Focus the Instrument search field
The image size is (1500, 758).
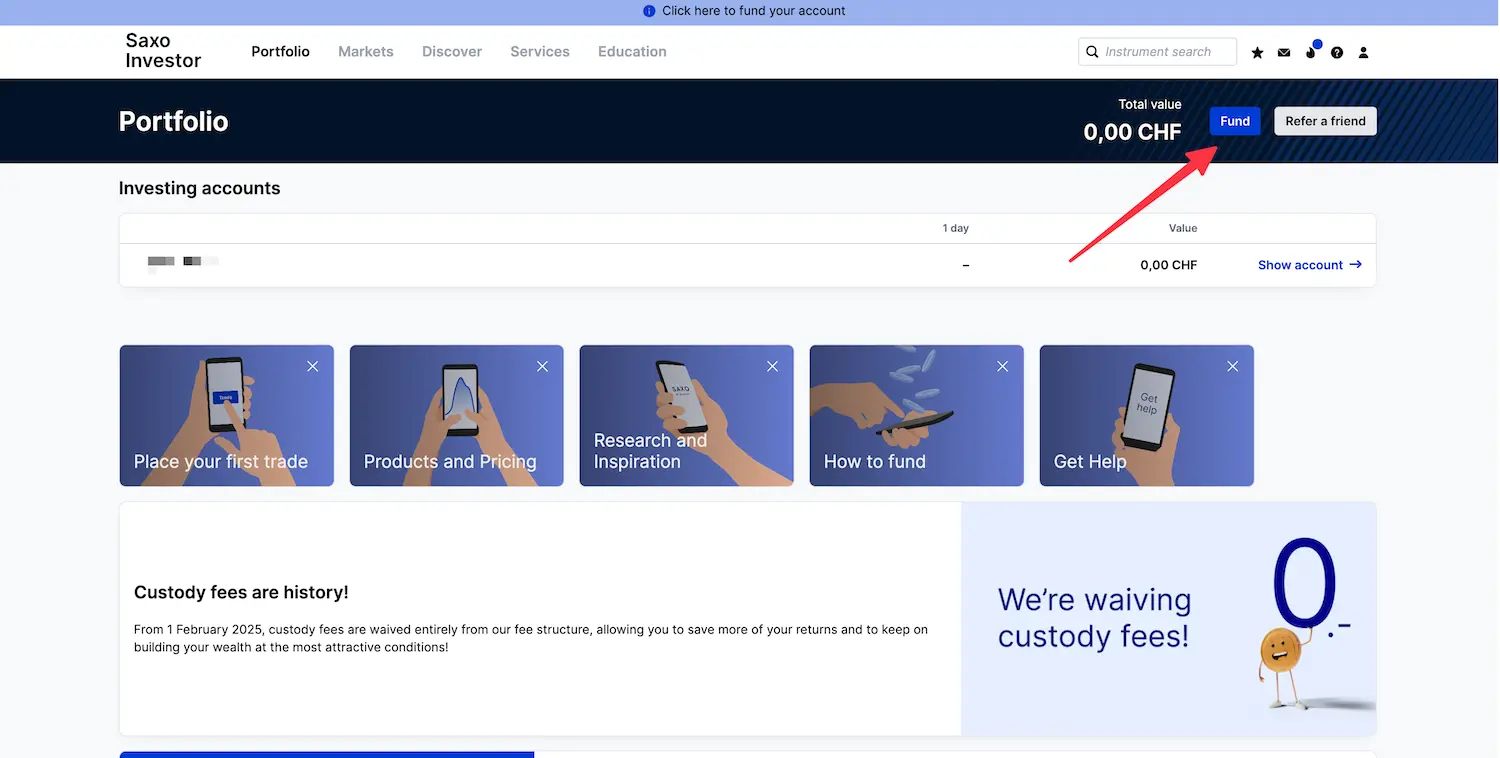tap(1158, 52)
